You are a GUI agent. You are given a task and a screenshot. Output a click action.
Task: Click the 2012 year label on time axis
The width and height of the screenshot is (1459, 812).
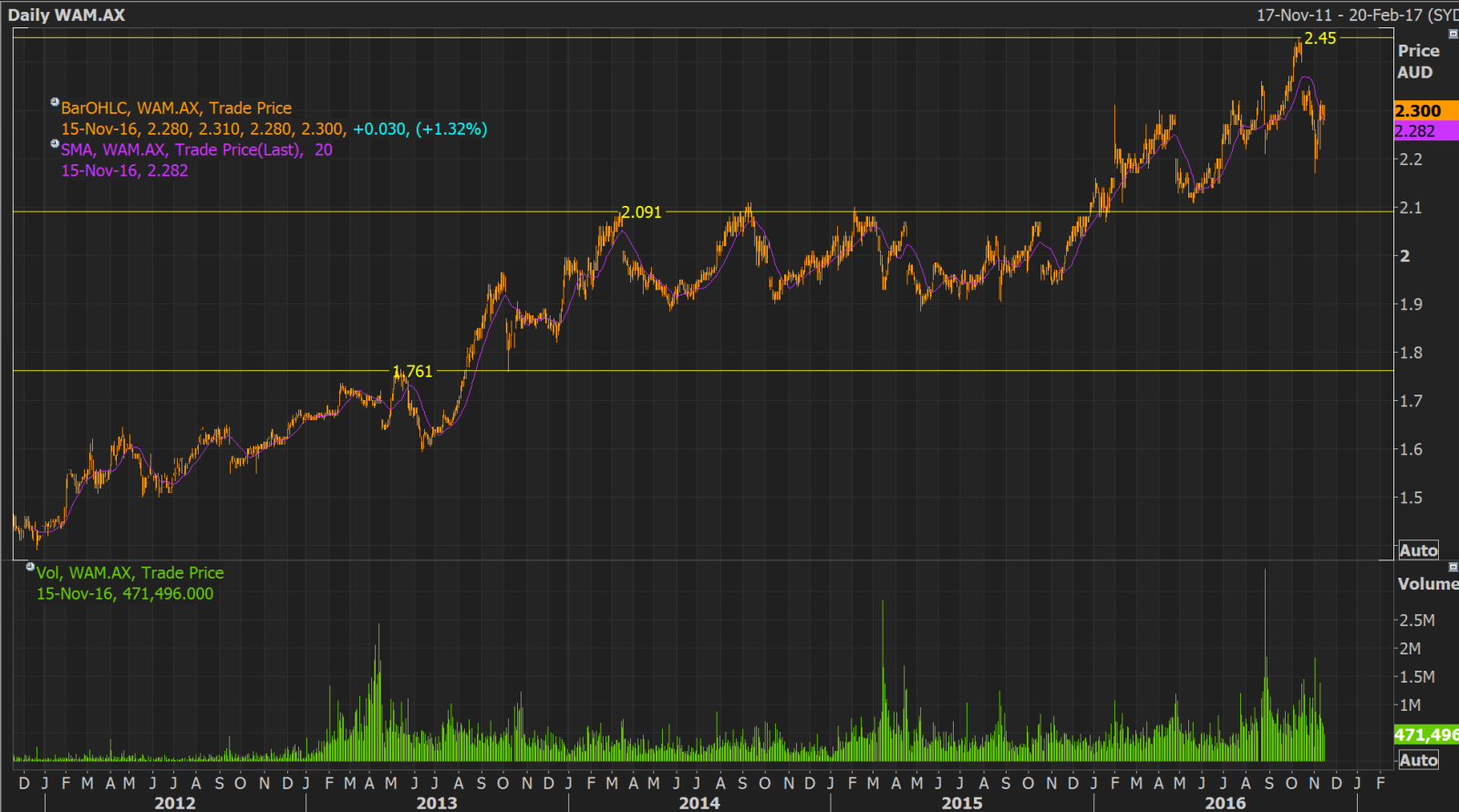(174, 803)
